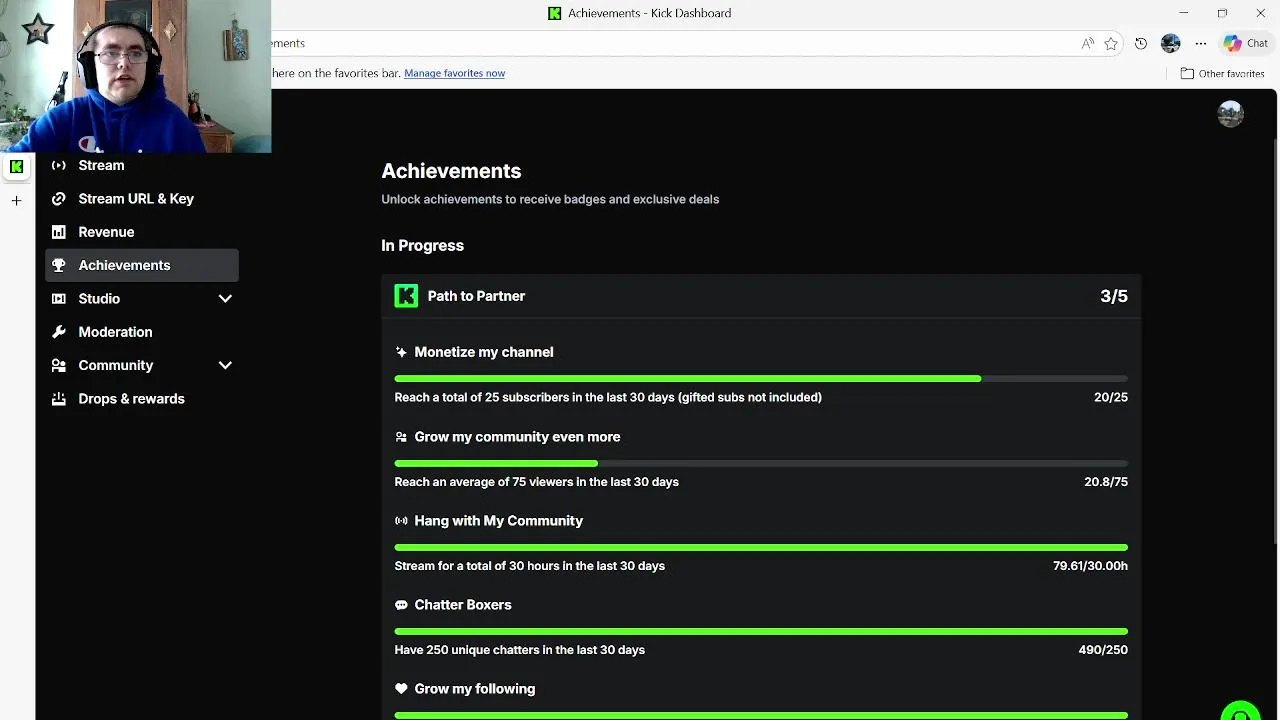Click broadcast icon beside Hang with My Community
Viewport: 1280px width, 720px height.
pyautogui.click(x=401, y=521)
